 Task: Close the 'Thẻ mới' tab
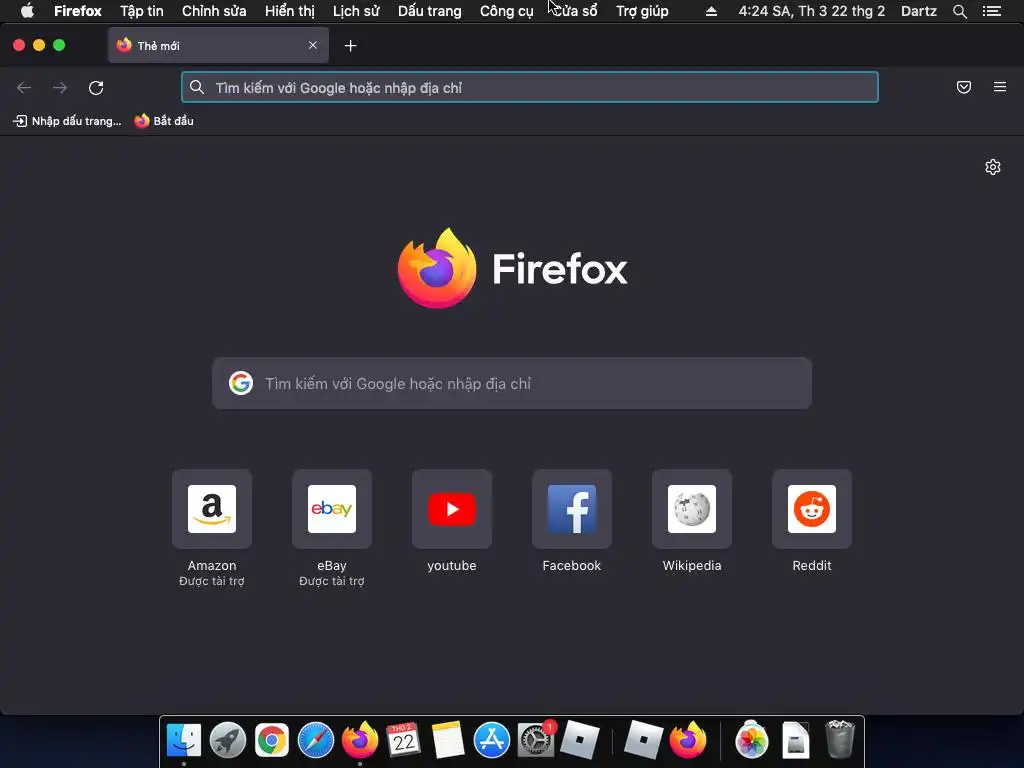coord(313,45)
